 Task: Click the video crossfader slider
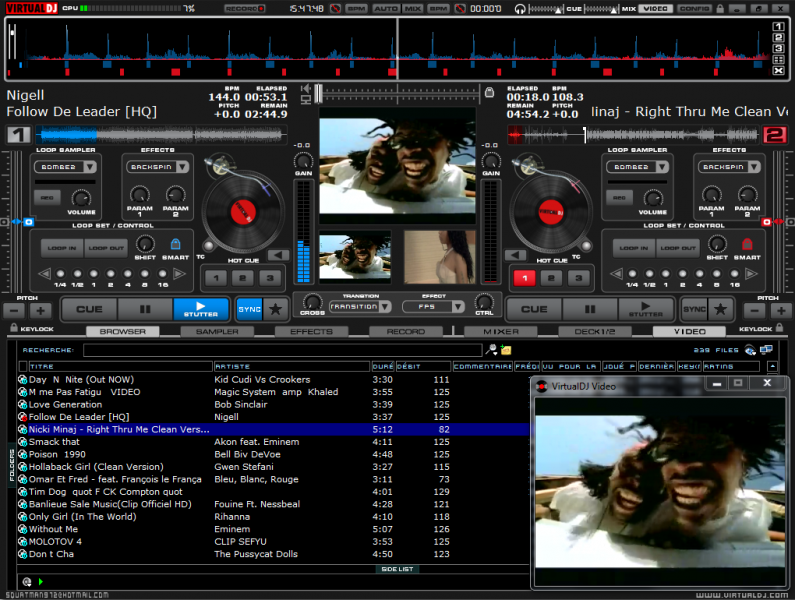[397, 93]
